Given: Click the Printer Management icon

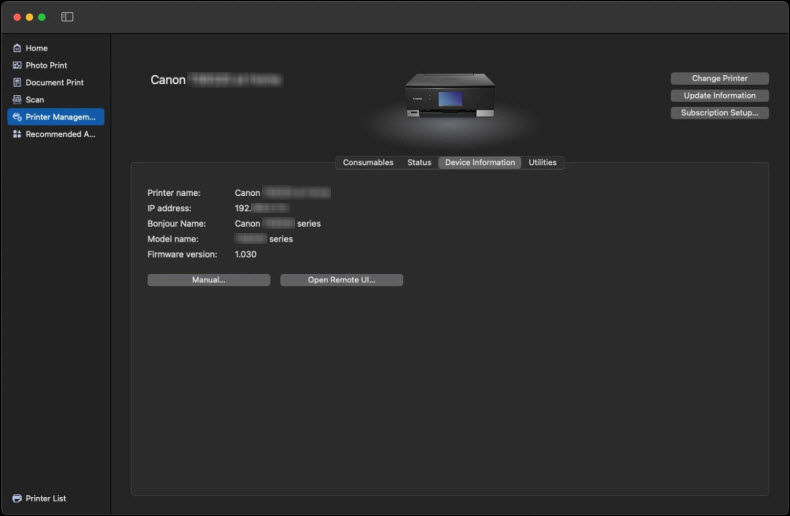Looking at the screenshot, I should click(17, 117).
